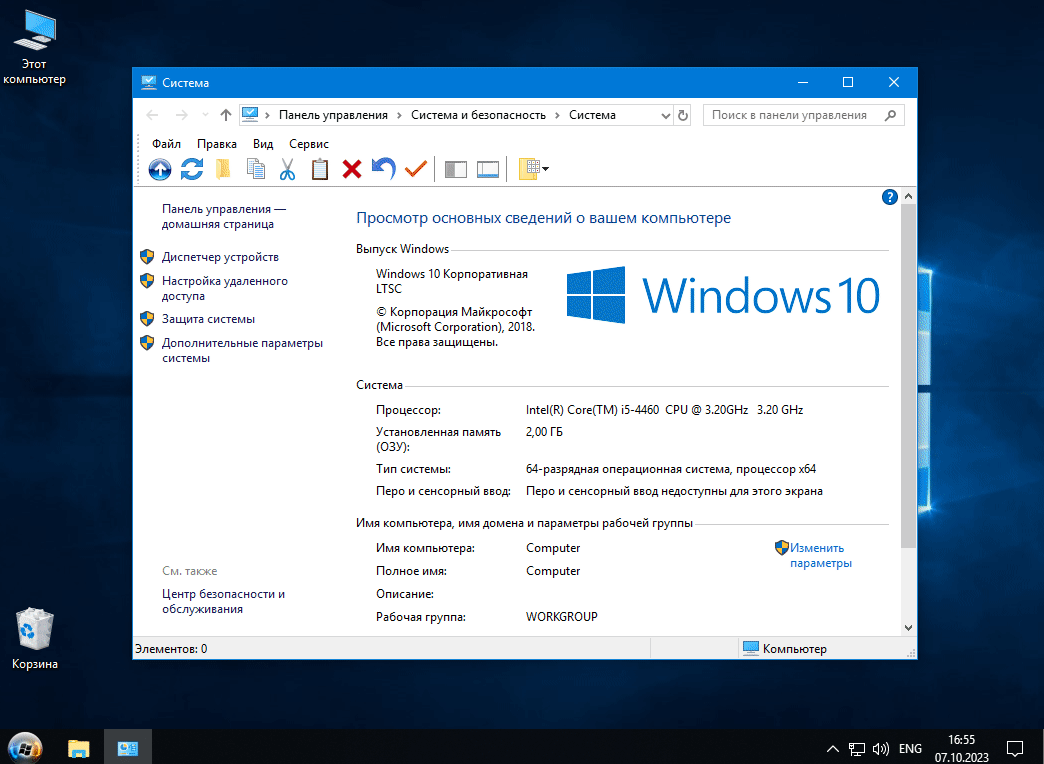This screenshot has width=1044, height=764.
Task: Click the blue help question mark icon
Action: tap(890, 197)
